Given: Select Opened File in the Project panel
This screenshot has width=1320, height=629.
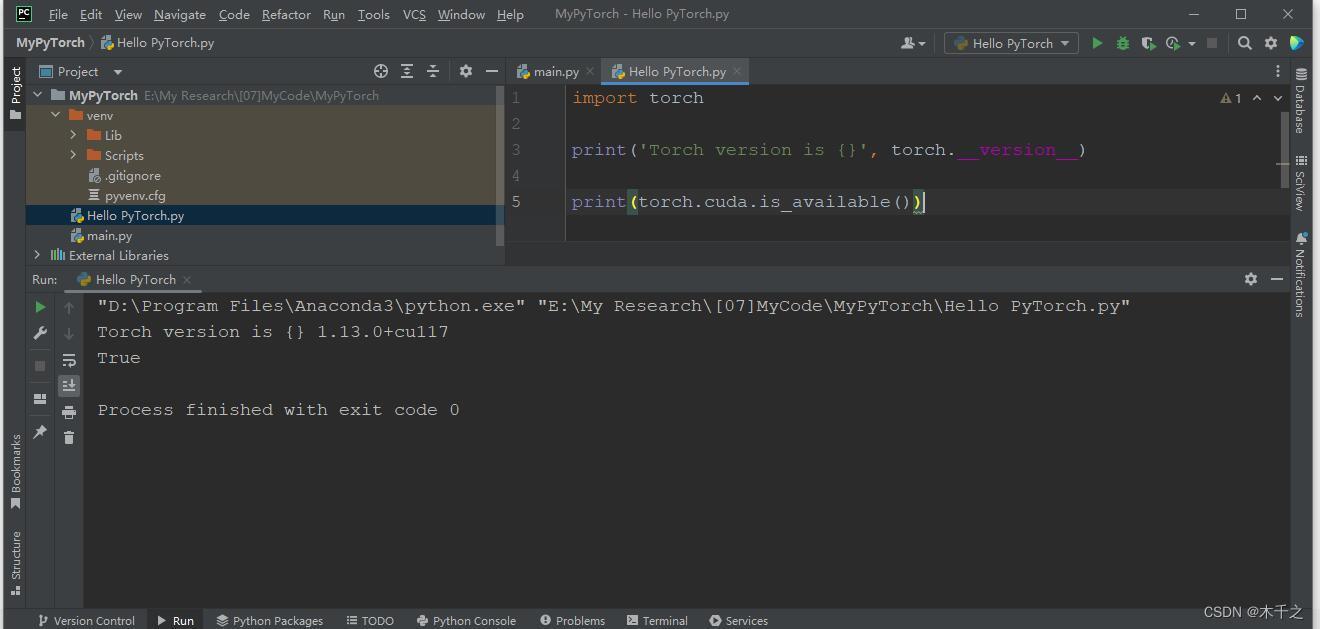Looking at the screenshot, I should click(381, 71).
